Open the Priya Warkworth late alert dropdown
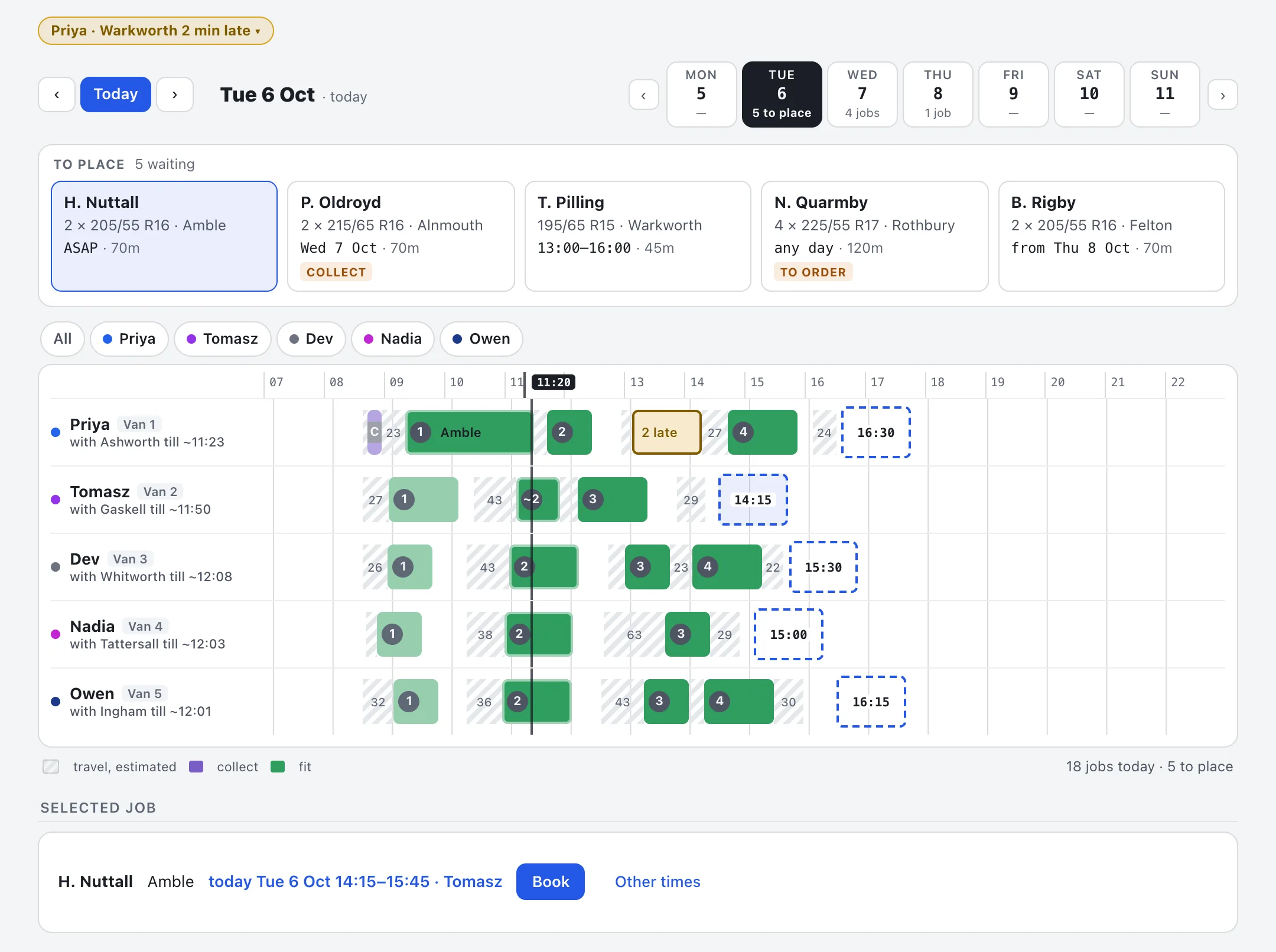Screen dimensions: 1276x952 click(x=155, y=31)
